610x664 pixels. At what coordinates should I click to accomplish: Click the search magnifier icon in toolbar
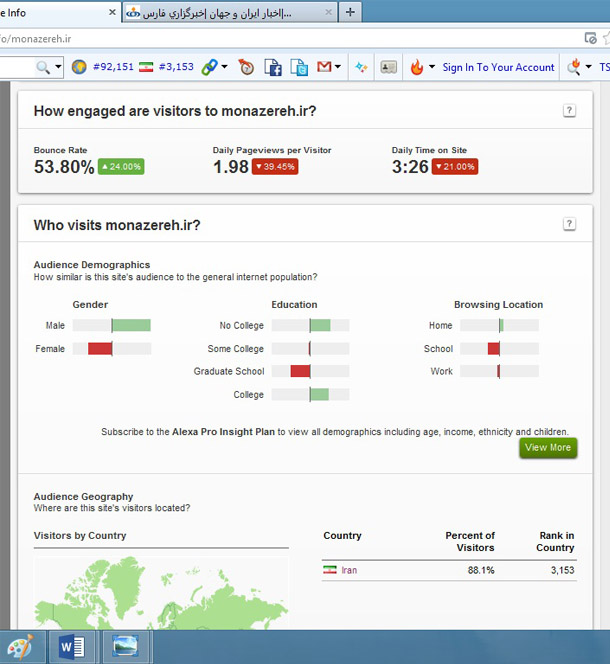pos(43,67)
